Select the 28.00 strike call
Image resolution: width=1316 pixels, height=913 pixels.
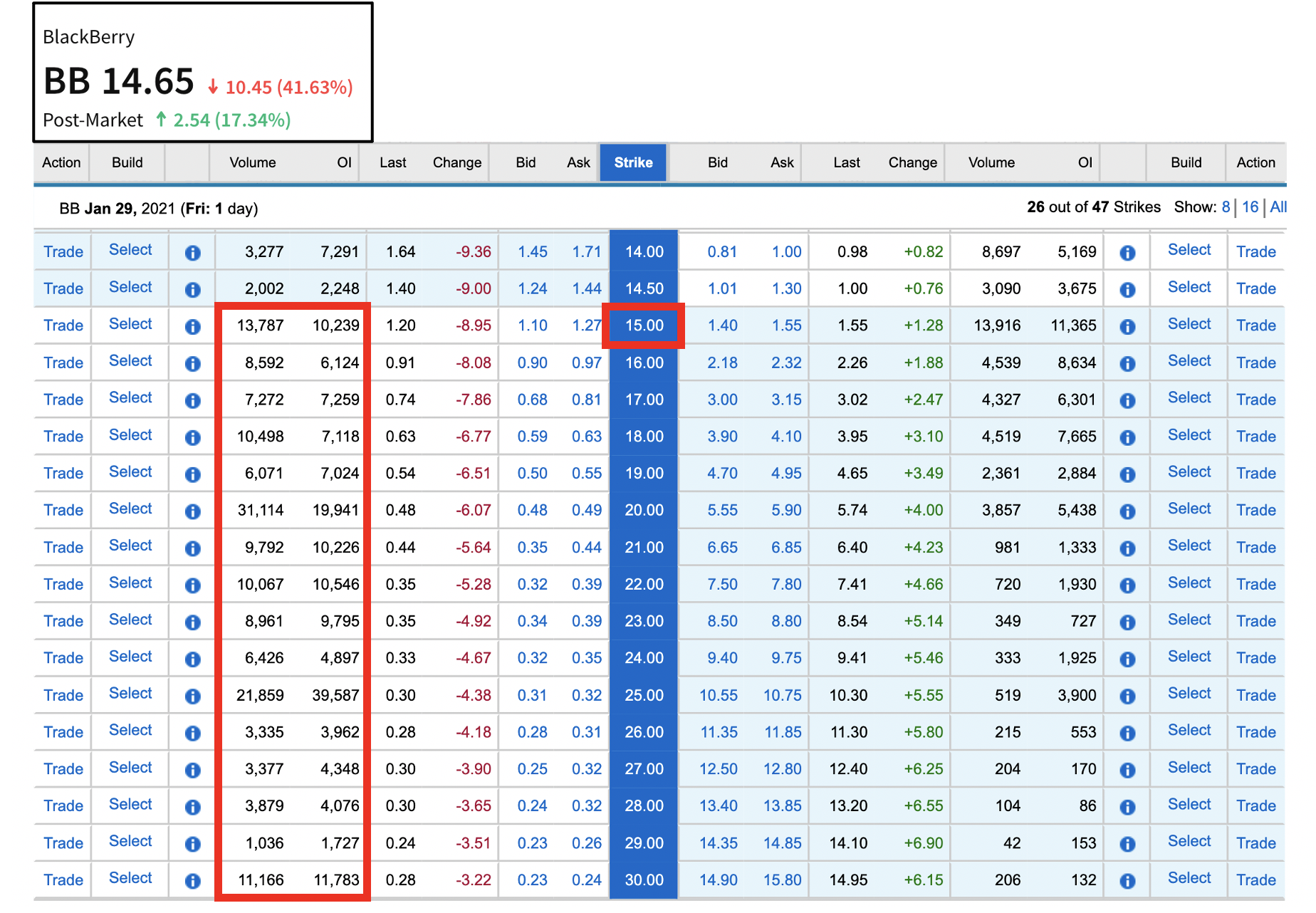point(130,804)
